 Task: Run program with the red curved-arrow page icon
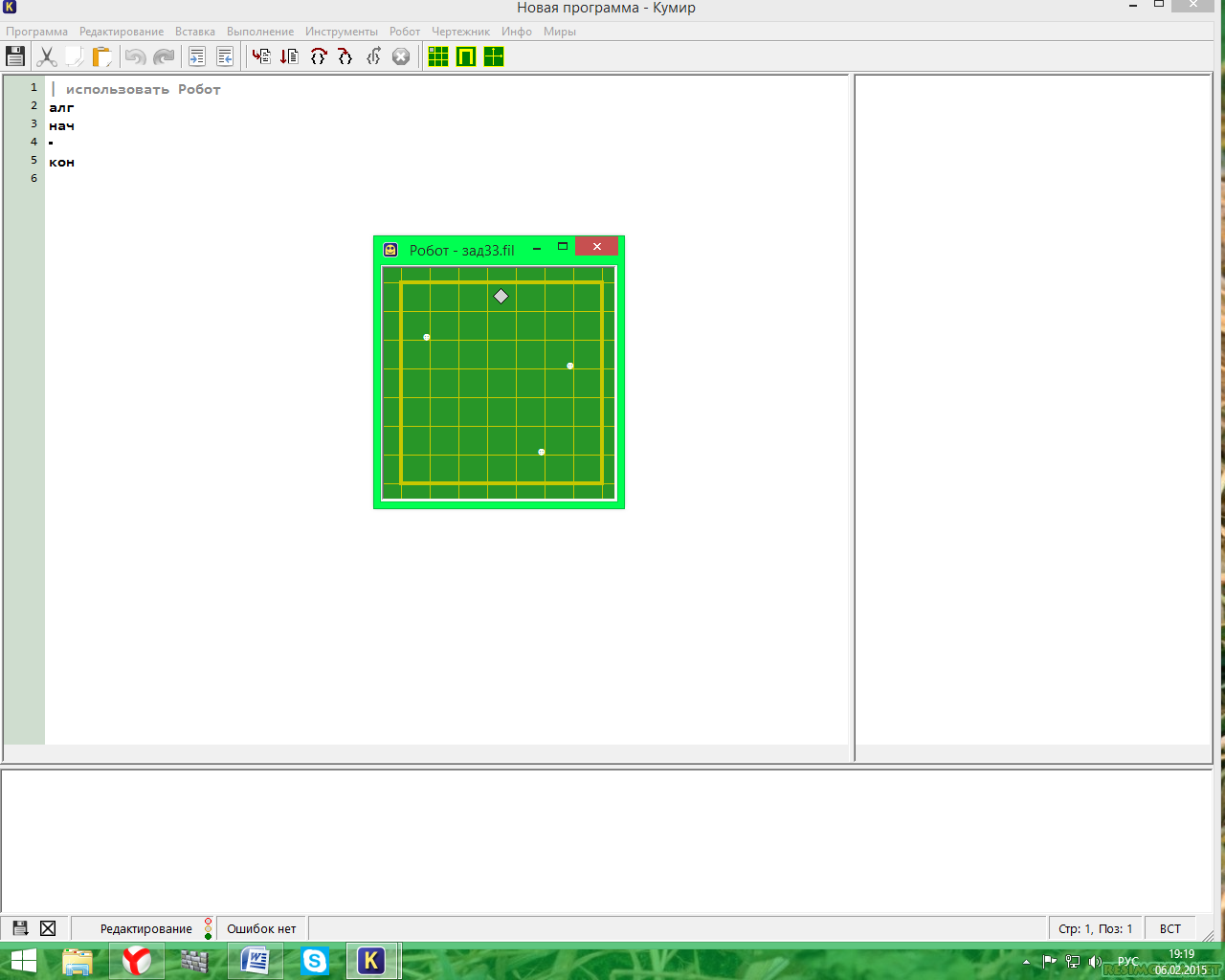(261, 56)
